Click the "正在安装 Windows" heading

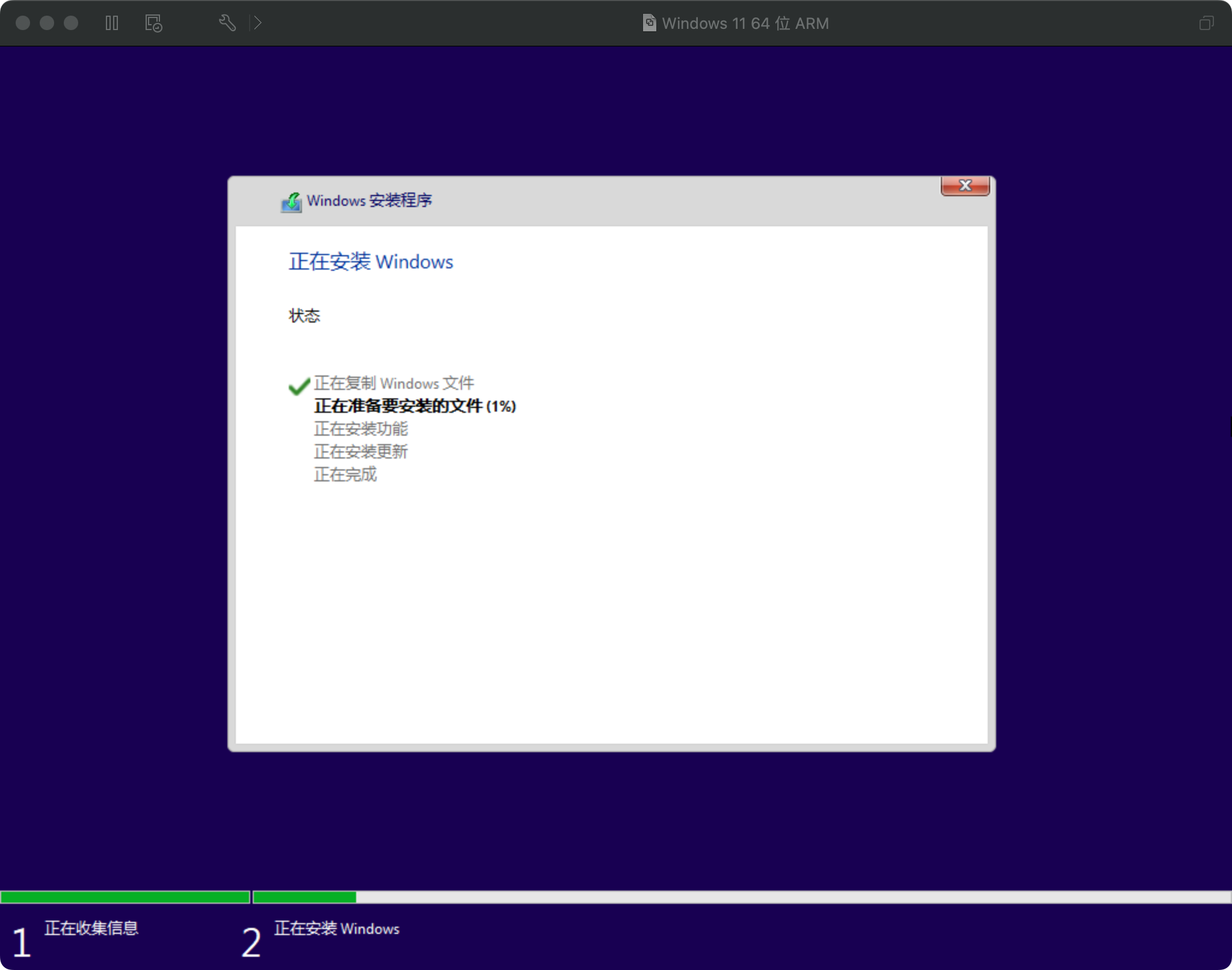click(371, 262)
